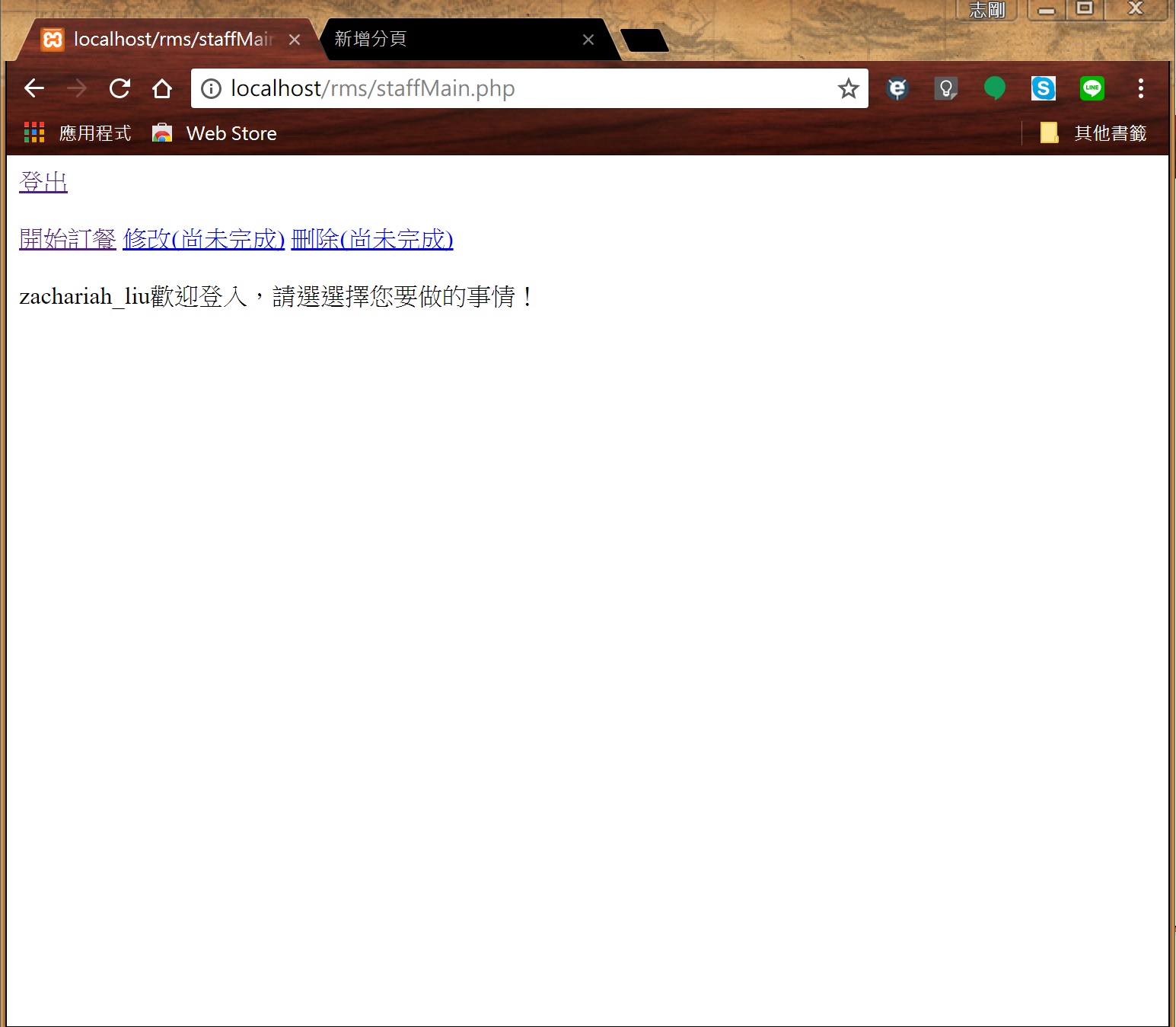Close the localhost/rms/staffMain tab
Image resolution: width=1176 pixels, height=1027 pixels.
tap(295, 40)
